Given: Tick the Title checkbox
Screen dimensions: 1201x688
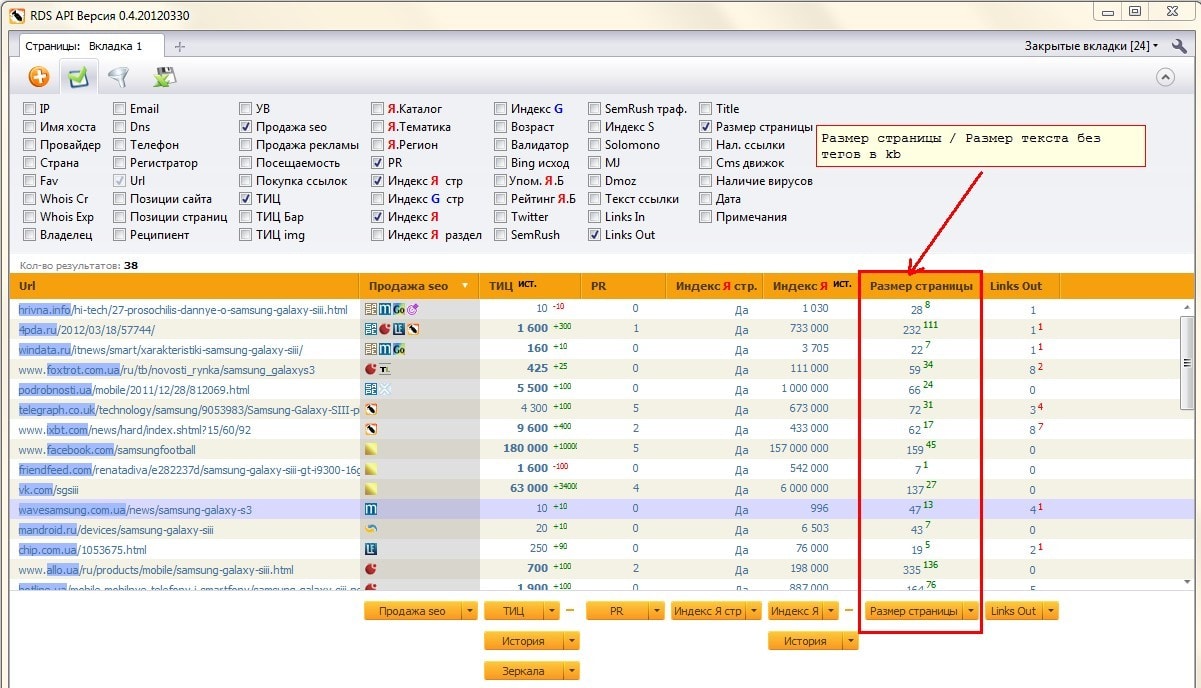Looking at the screenshot, I should click(x=706, y=109).
